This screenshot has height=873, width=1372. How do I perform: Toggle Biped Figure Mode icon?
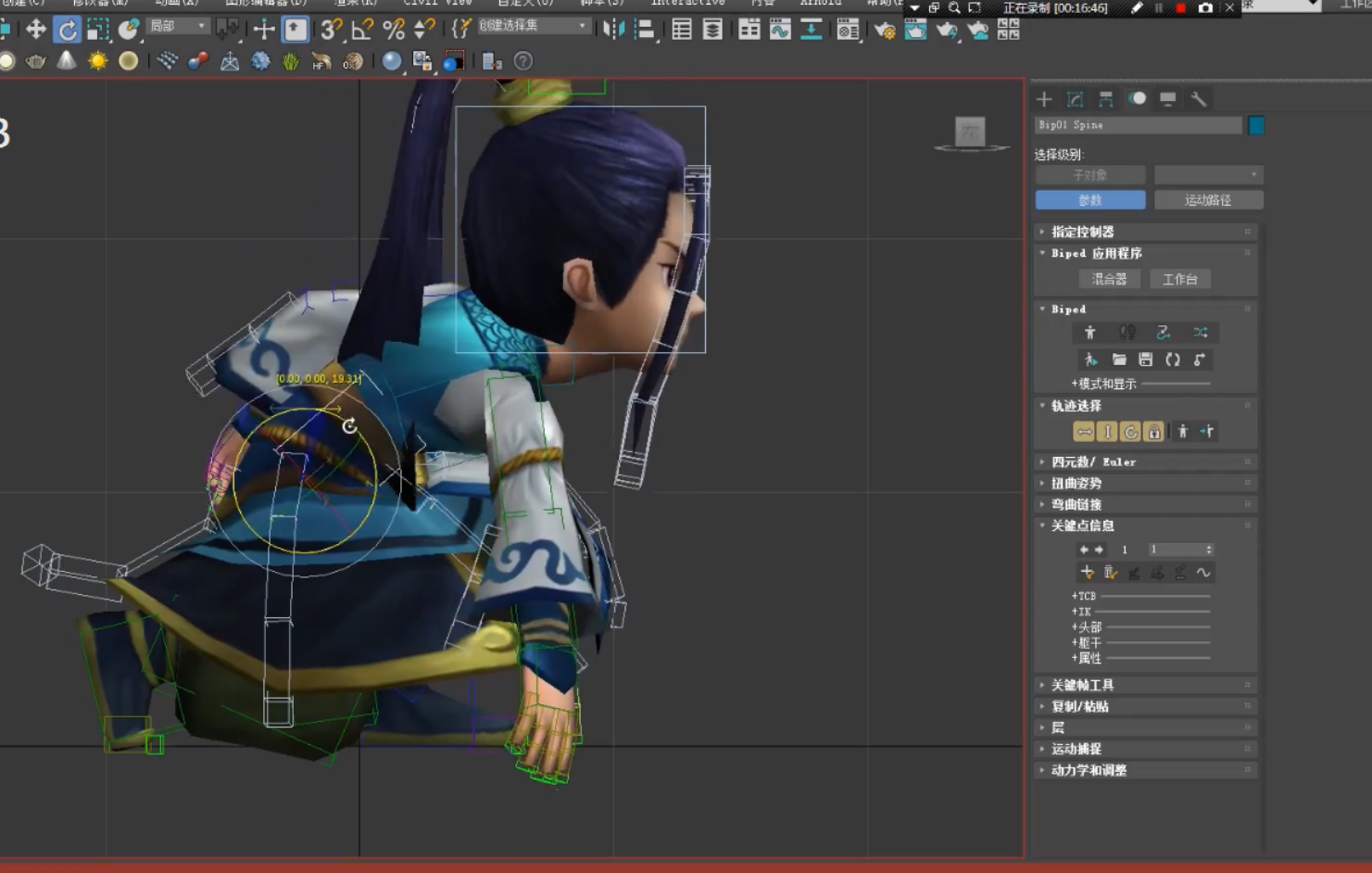(1090, 333)
